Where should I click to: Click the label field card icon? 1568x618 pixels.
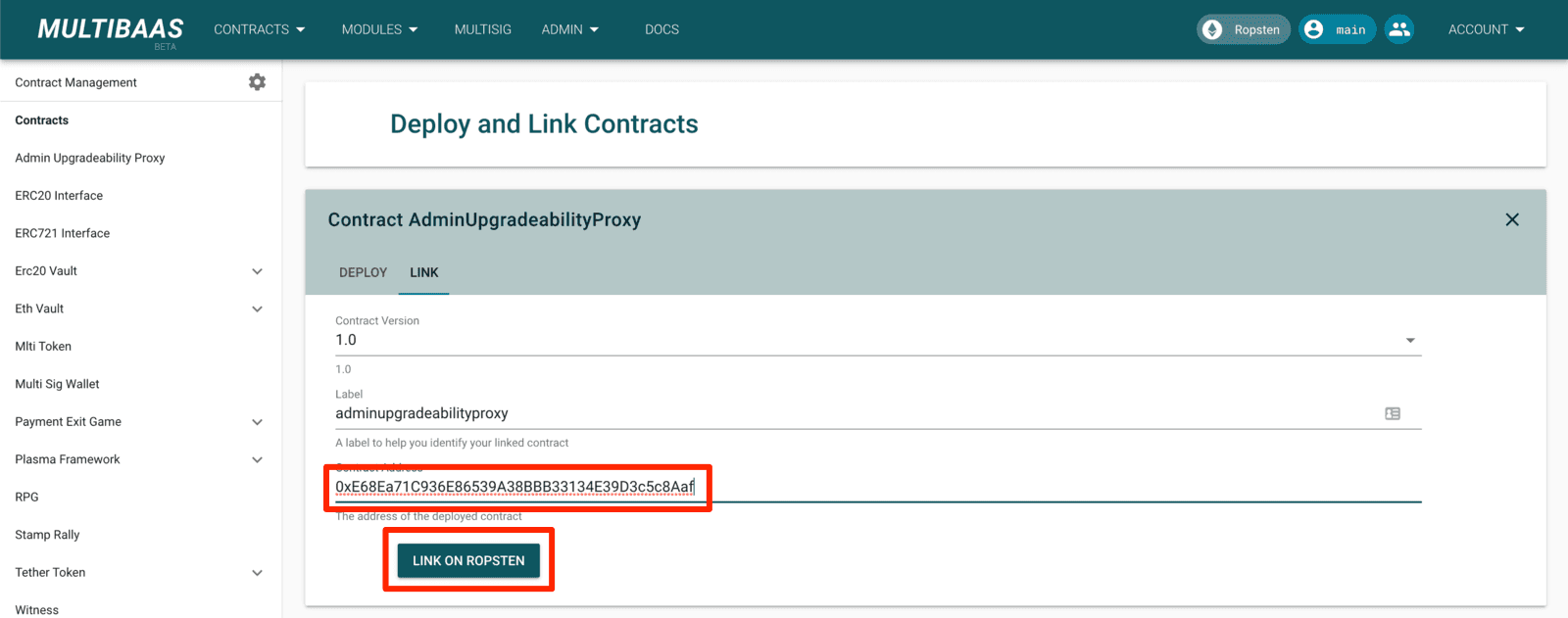[1393, 413]
